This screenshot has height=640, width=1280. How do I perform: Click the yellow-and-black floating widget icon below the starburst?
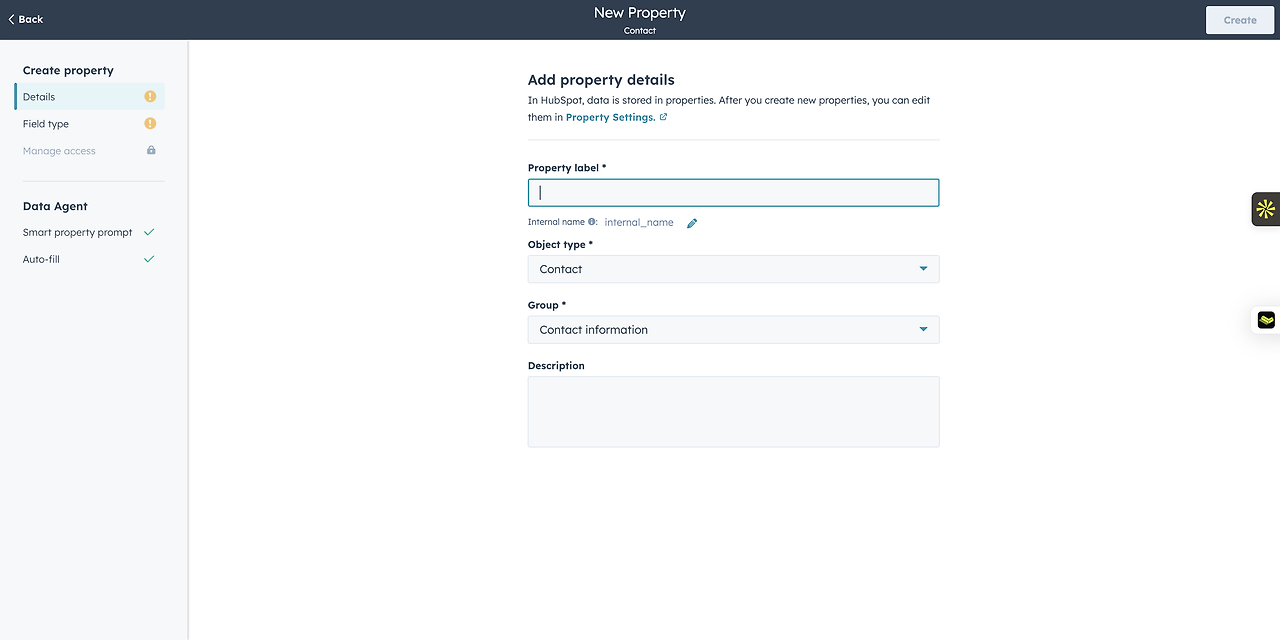(x=1266, y=320)
